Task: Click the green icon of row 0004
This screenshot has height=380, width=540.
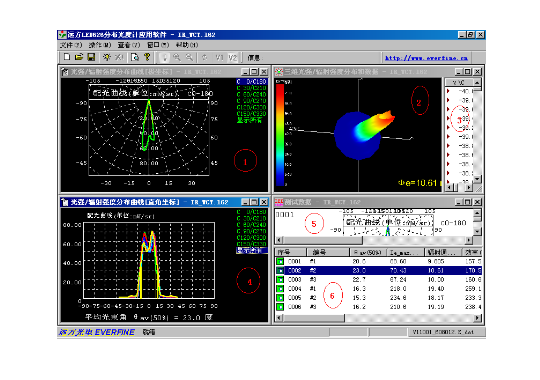Action: click(280, 289)
